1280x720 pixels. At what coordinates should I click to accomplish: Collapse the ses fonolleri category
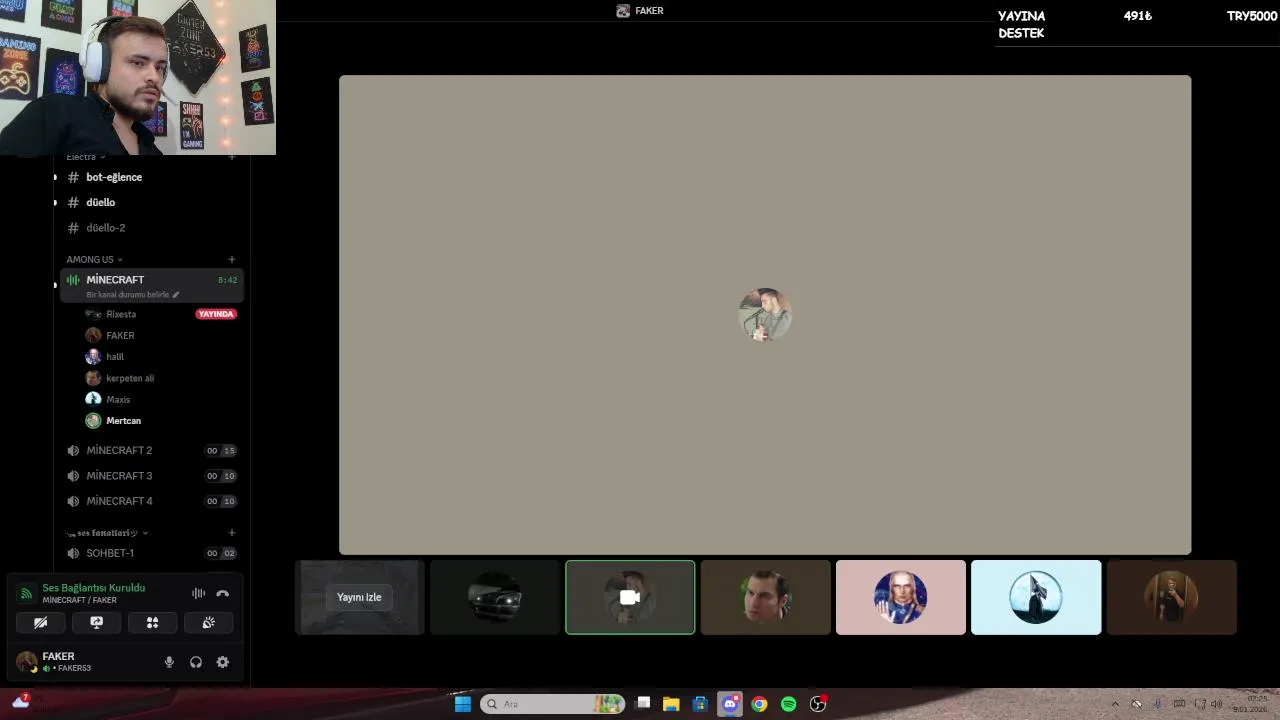click(107, 533)
